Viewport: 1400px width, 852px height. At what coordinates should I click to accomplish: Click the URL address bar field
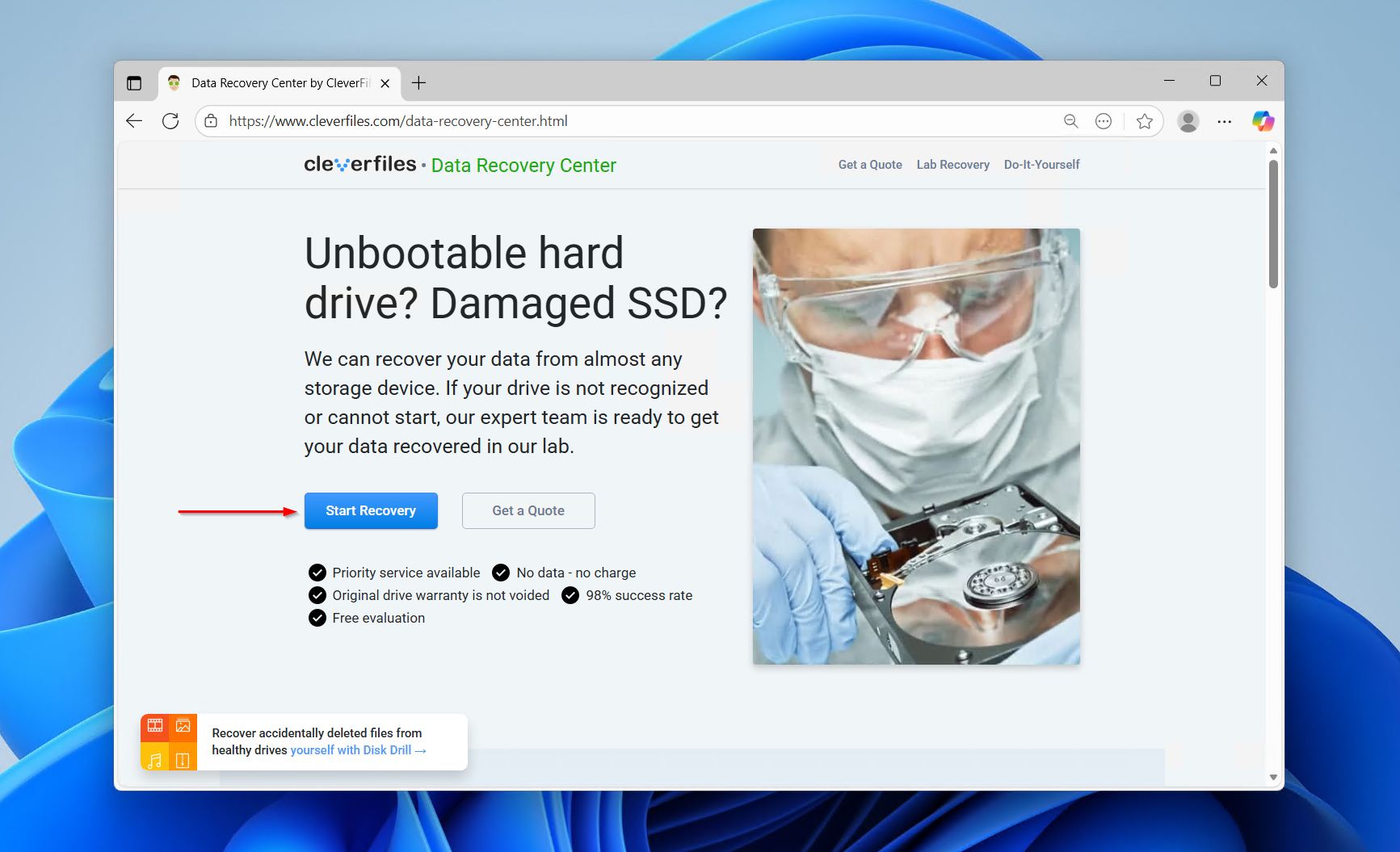click(630, 121)
